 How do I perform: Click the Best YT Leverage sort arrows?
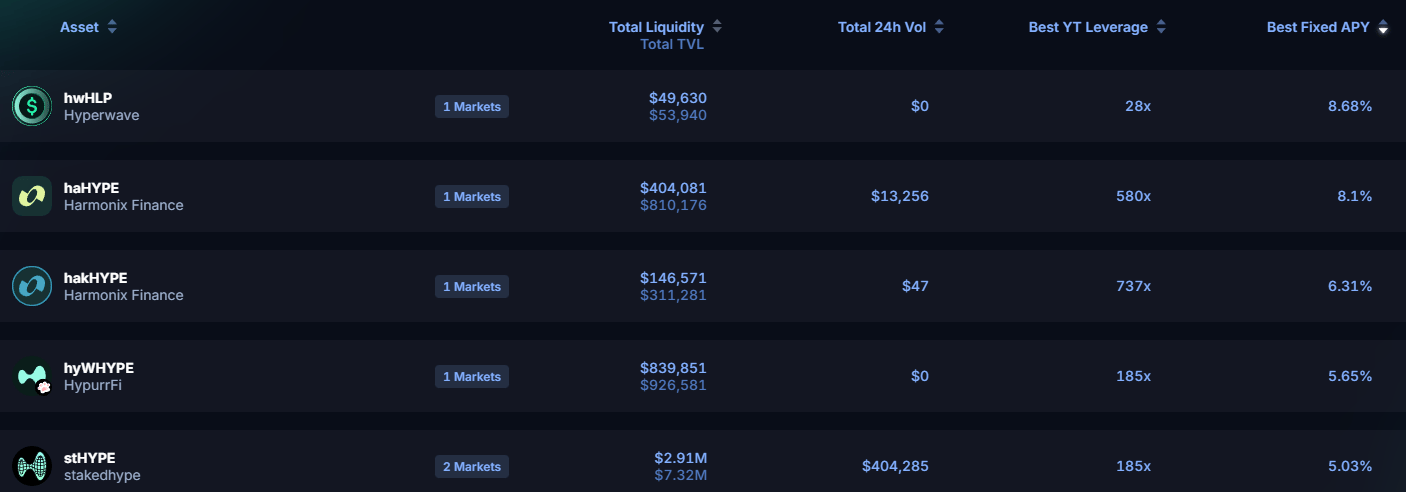[x=1161, y=28]
